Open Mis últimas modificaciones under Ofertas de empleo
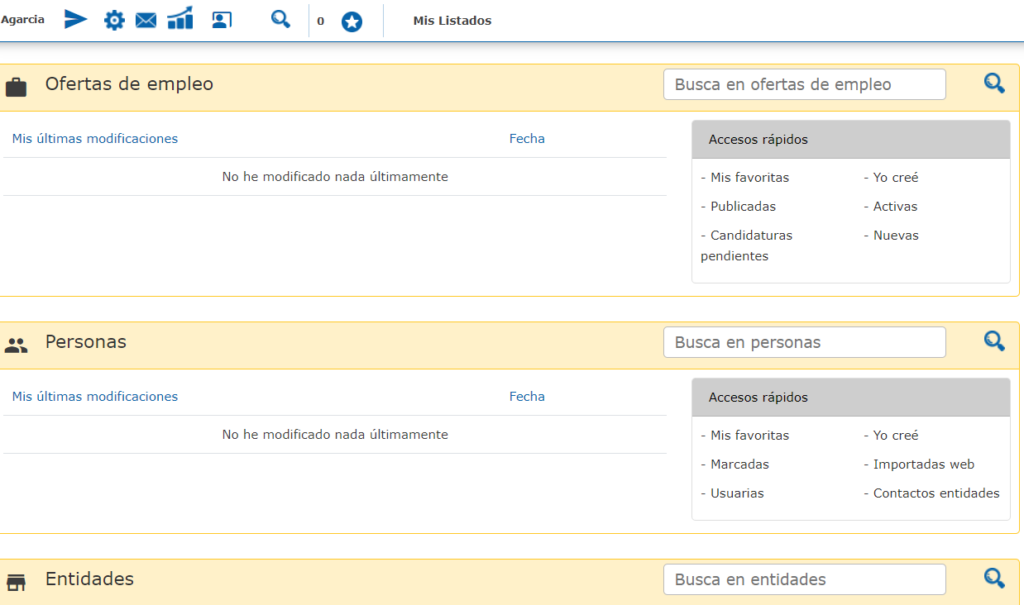Viewport: 1024px width, 605px height. (95, 139)
